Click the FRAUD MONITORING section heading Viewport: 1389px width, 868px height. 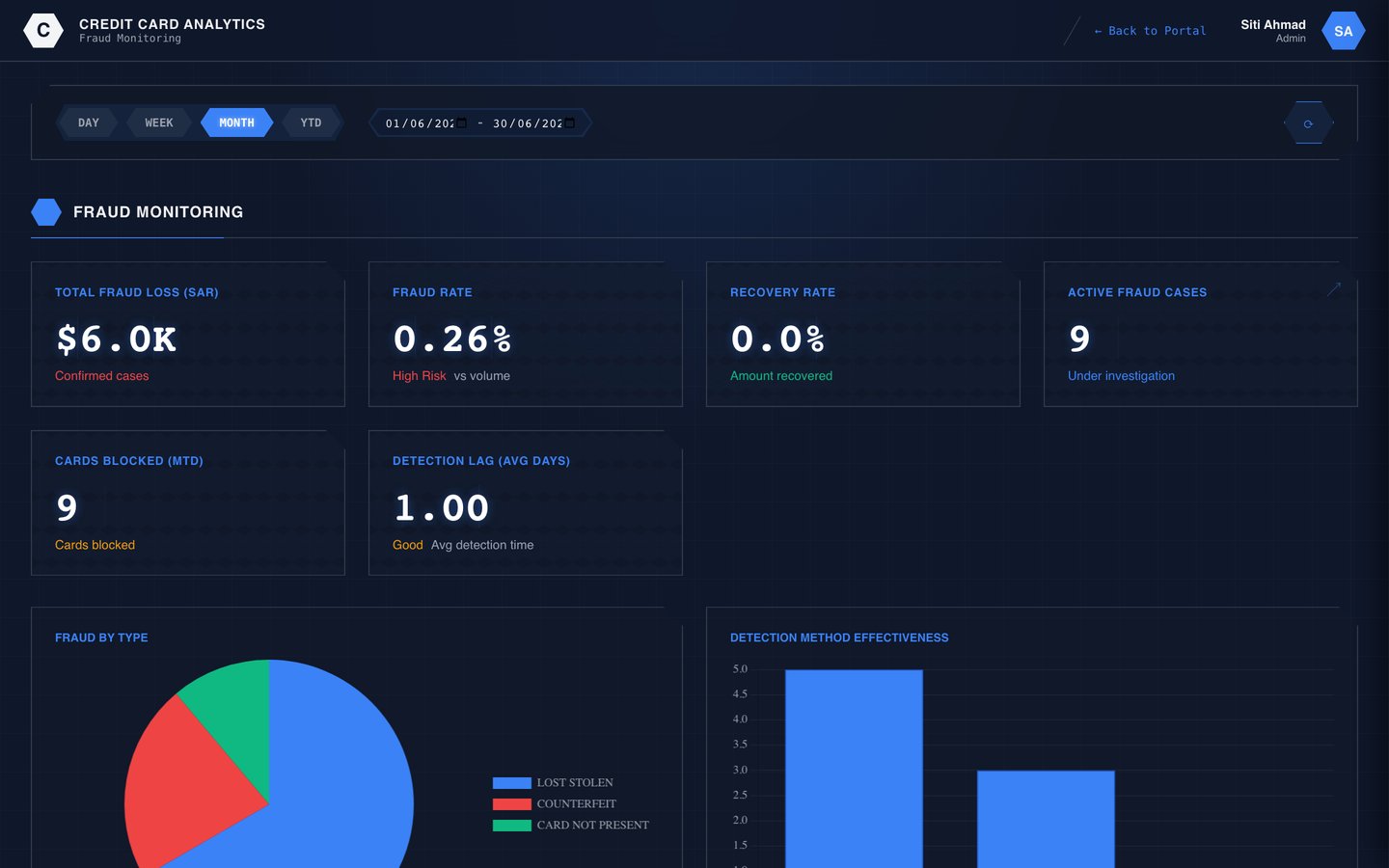(158, 212)
